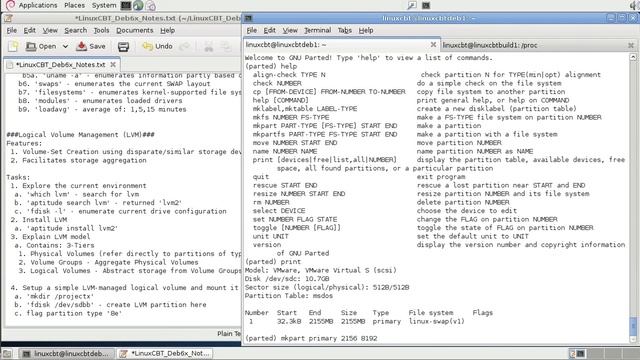Click the 'Install LVM' line in notes
The width and height of the screenshot is (640, 360).
tap(39, 220)
